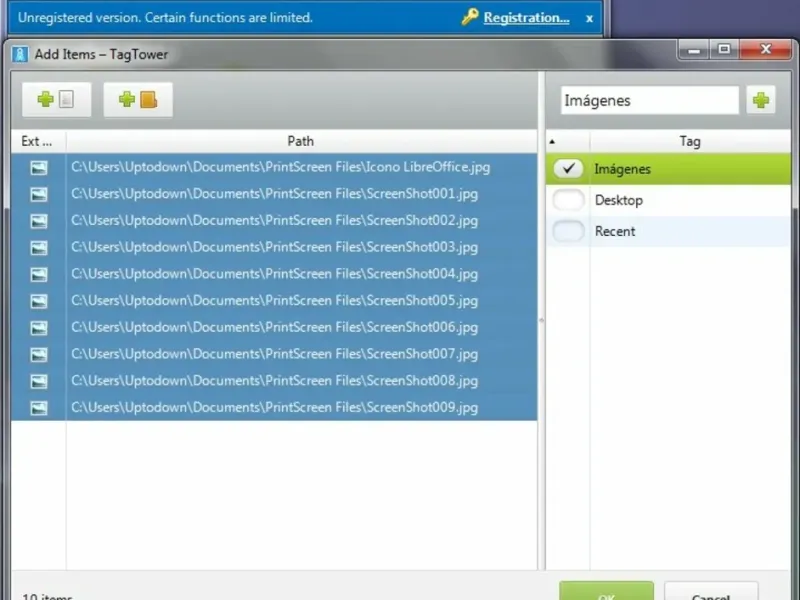Screen dimensions: 800x600
Task: Click the sort arrow column header in tags
Action: pyautogui.click(x=568, y=141)
